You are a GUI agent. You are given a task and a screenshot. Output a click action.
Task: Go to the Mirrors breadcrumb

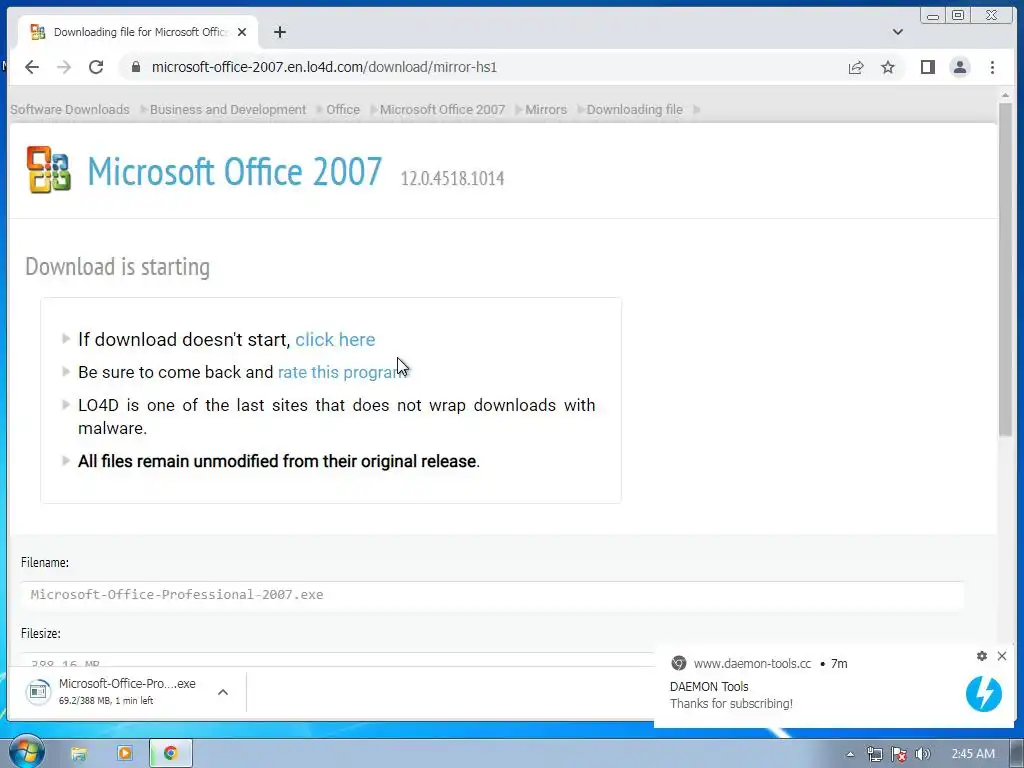point(546,110)
